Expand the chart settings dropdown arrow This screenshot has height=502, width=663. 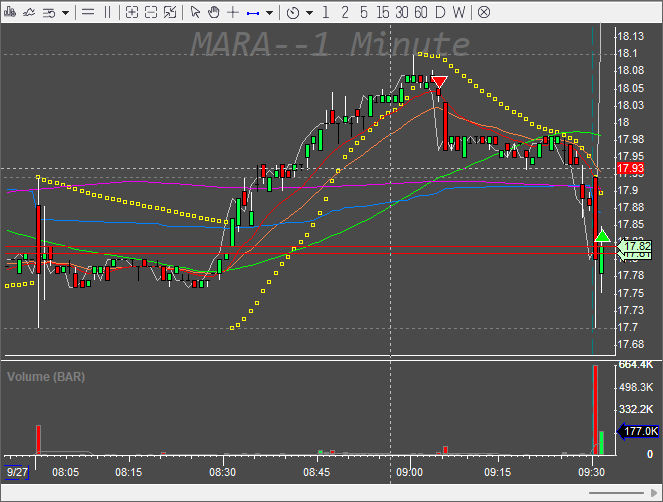[x=66, y=13]
